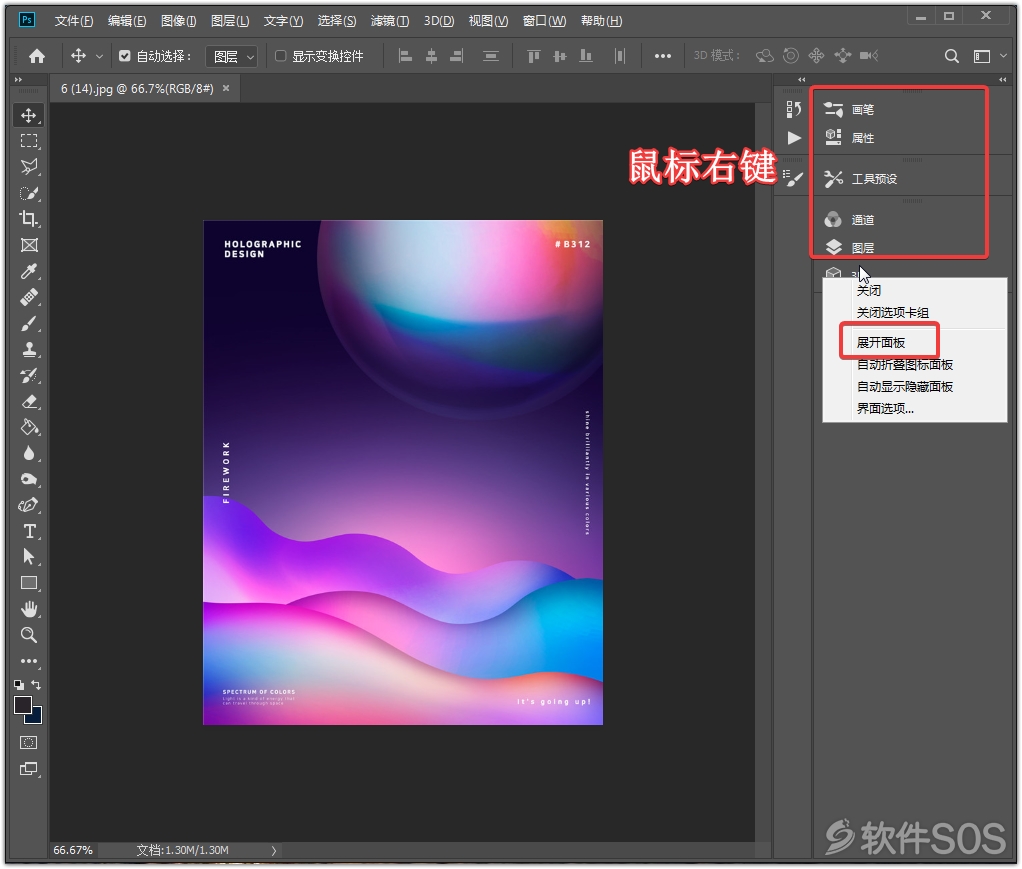Open the 图层 auto-select dropdown
Viewport: 1022px width, 869px height.
pos(231,57)
